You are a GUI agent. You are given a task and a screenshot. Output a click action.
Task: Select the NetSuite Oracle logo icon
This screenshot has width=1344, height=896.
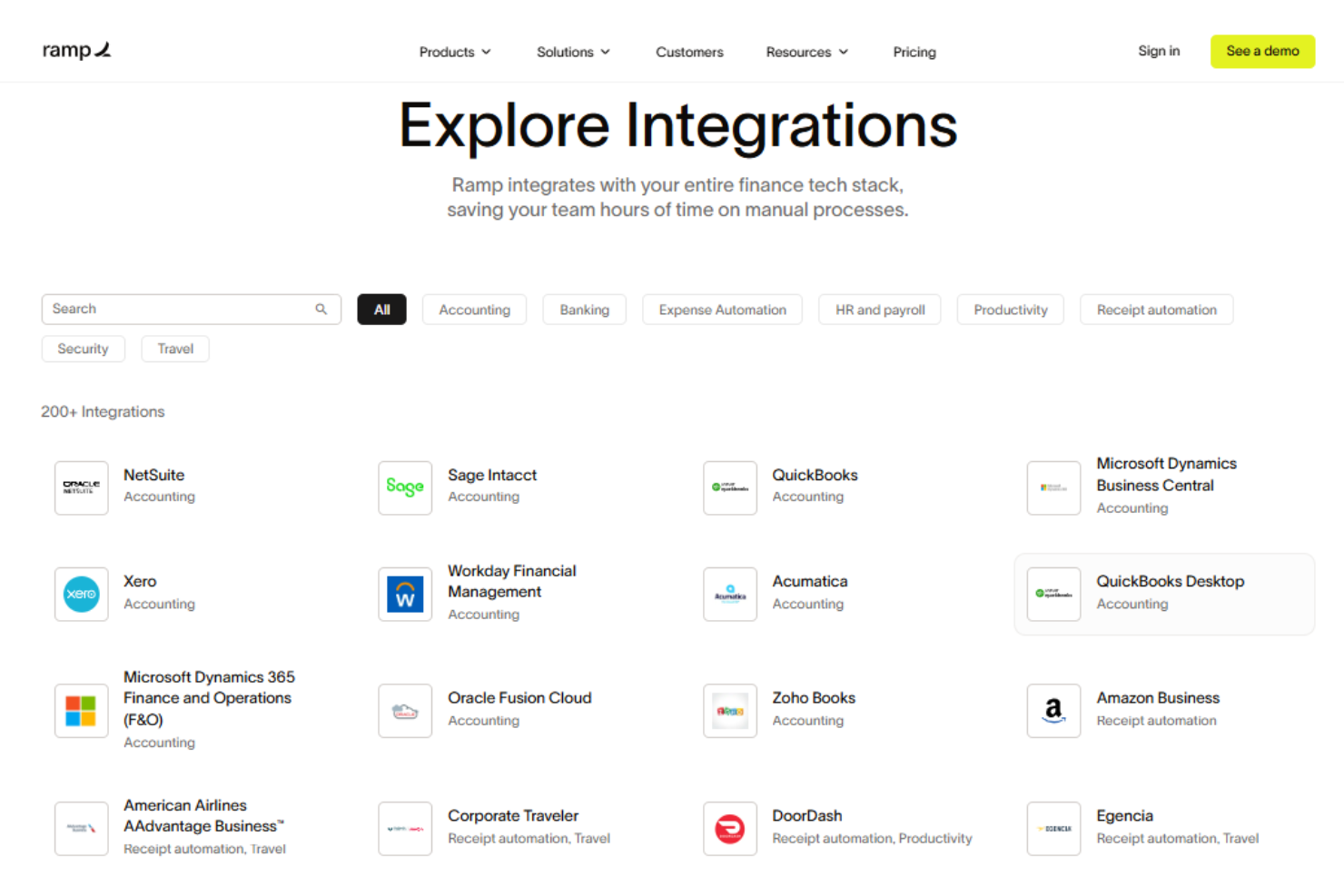coord(82,488)
